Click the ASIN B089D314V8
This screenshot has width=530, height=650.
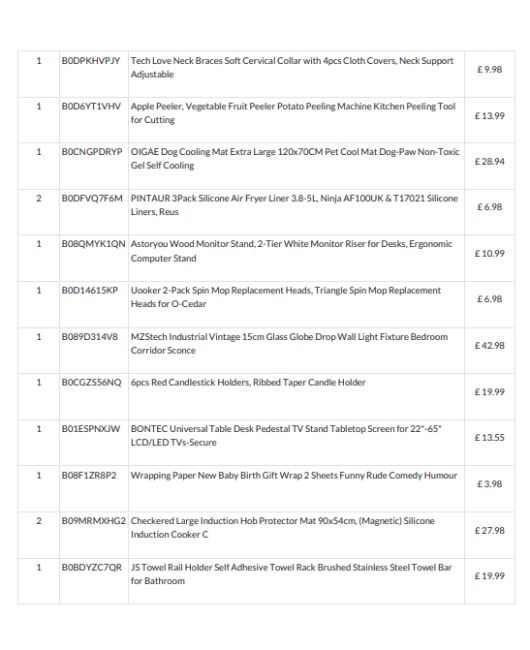click(x=90, y=337)
